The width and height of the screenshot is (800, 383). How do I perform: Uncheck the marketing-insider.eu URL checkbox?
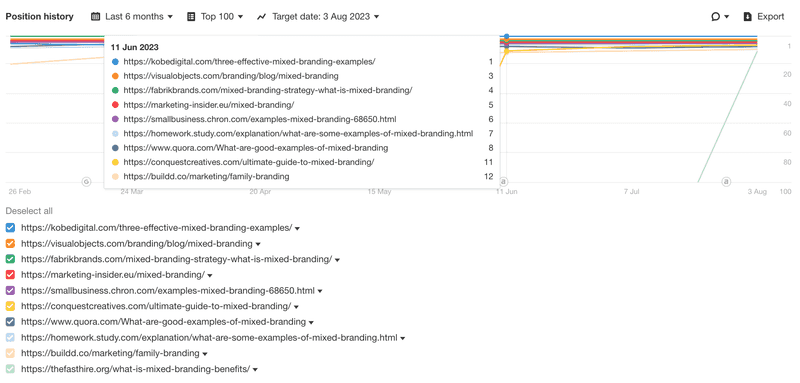pyautogui.click(x=10, y=275)
